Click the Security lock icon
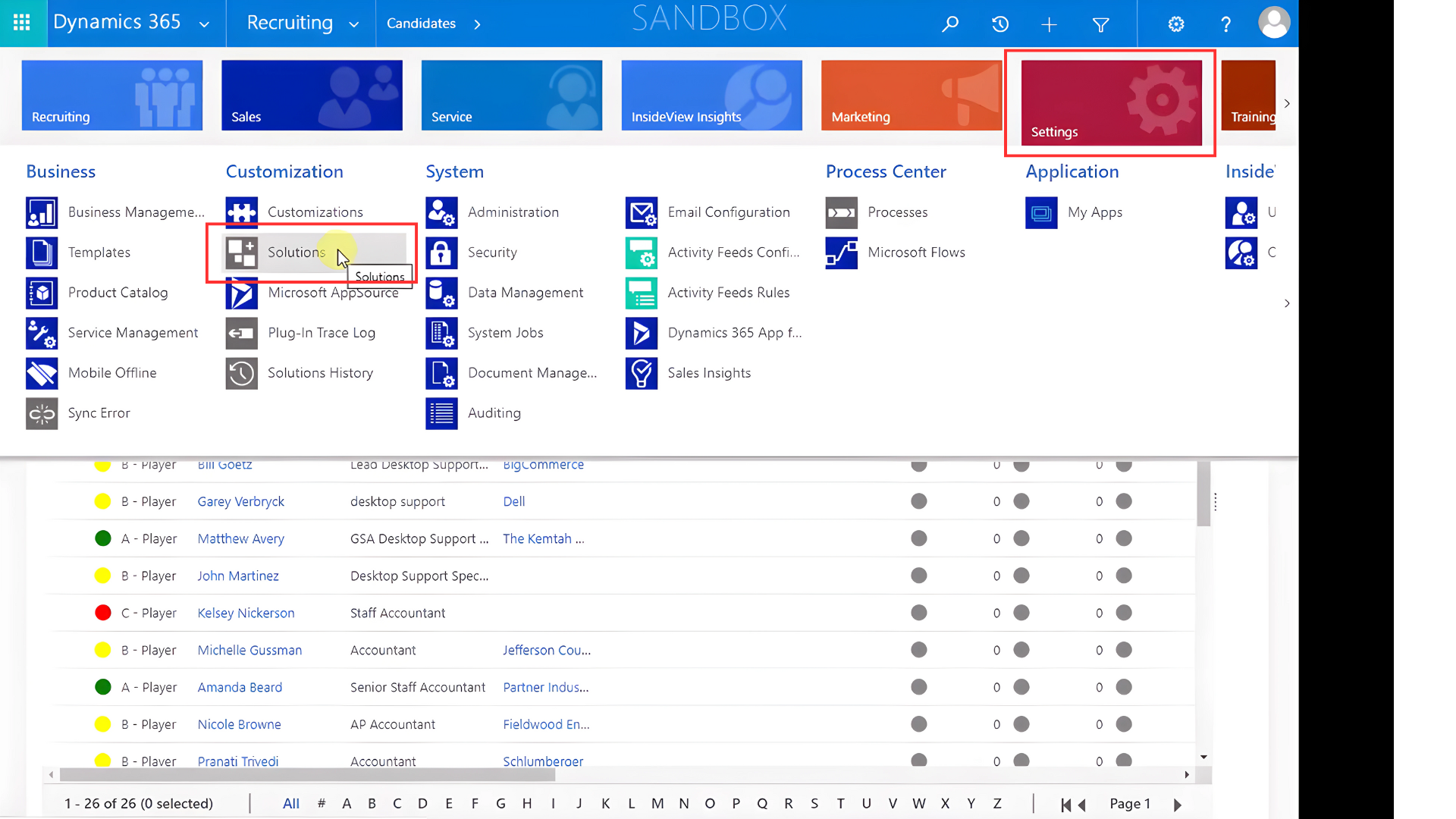The height and width of the screenshot is (819, 1456). click(441, 253)
